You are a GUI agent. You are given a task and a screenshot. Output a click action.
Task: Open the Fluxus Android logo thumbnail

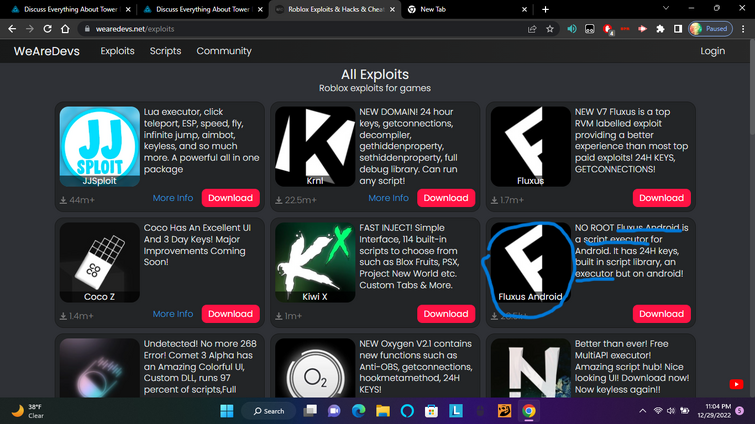[x=531, y=262]
